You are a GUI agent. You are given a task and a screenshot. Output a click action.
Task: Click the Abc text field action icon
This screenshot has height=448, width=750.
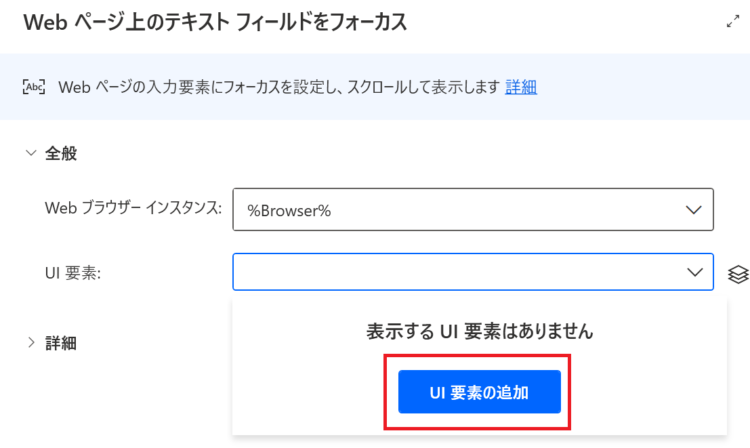pyautogui.click(x=34, y=87)
